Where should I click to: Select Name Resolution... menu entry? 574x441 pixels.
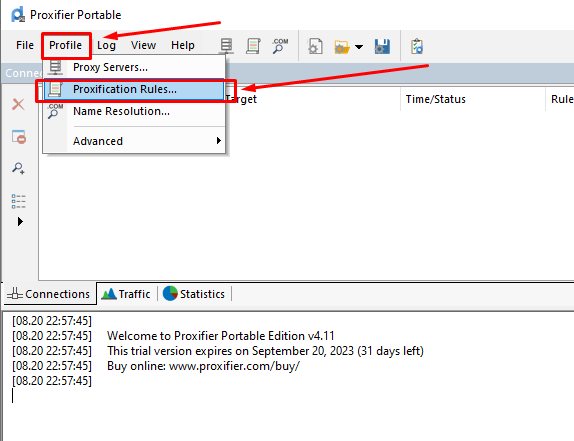coord(134,111)
